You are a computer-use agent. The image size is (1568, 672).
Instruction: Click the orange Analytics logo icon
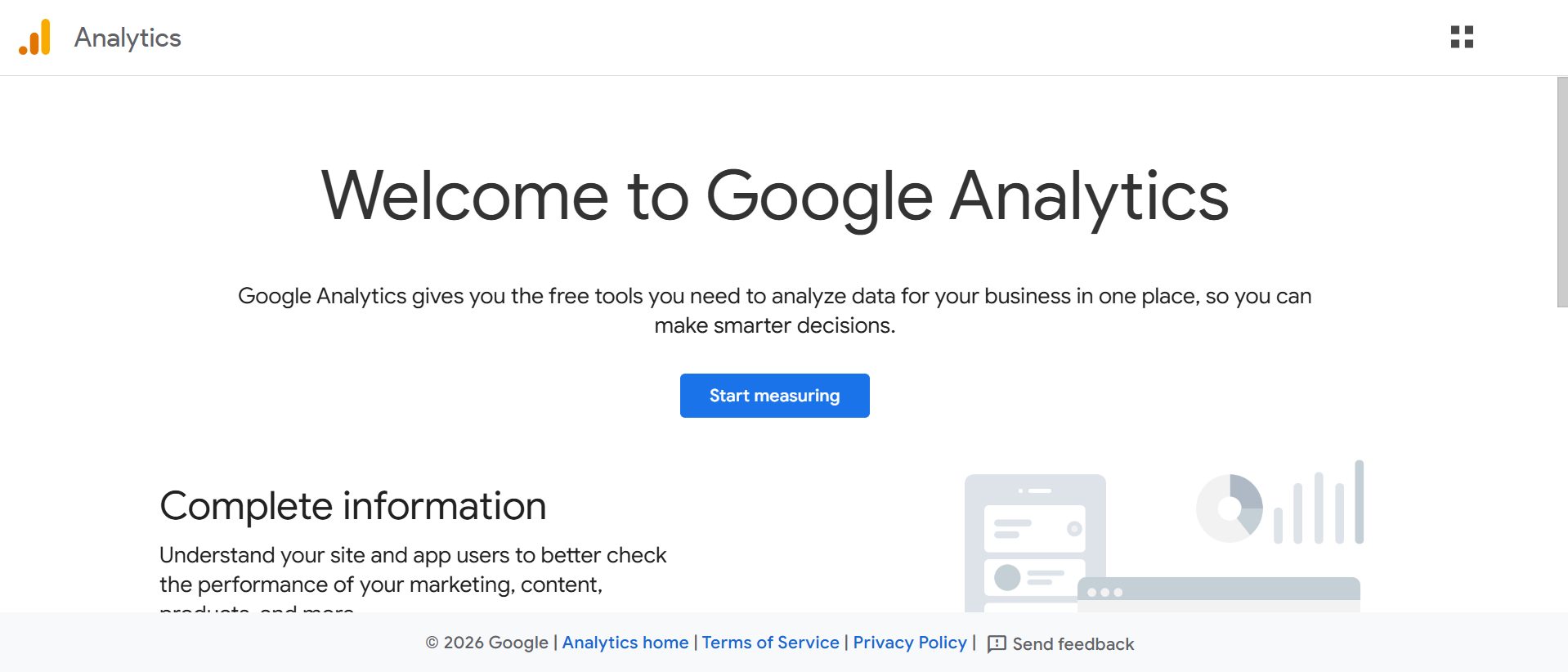coord(35,38)
